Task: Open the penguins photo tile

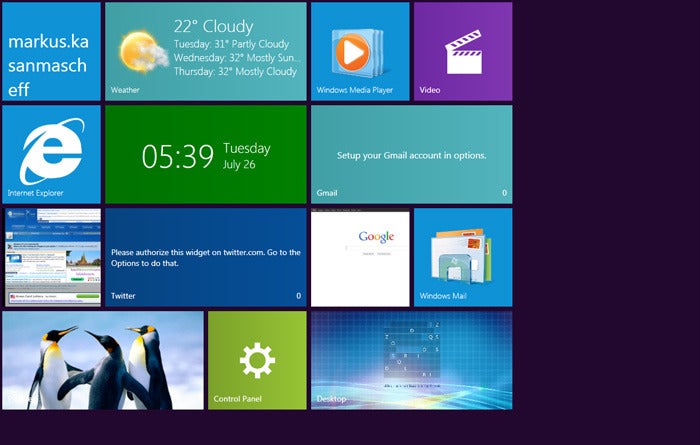Action: click(x=103, y=360)
